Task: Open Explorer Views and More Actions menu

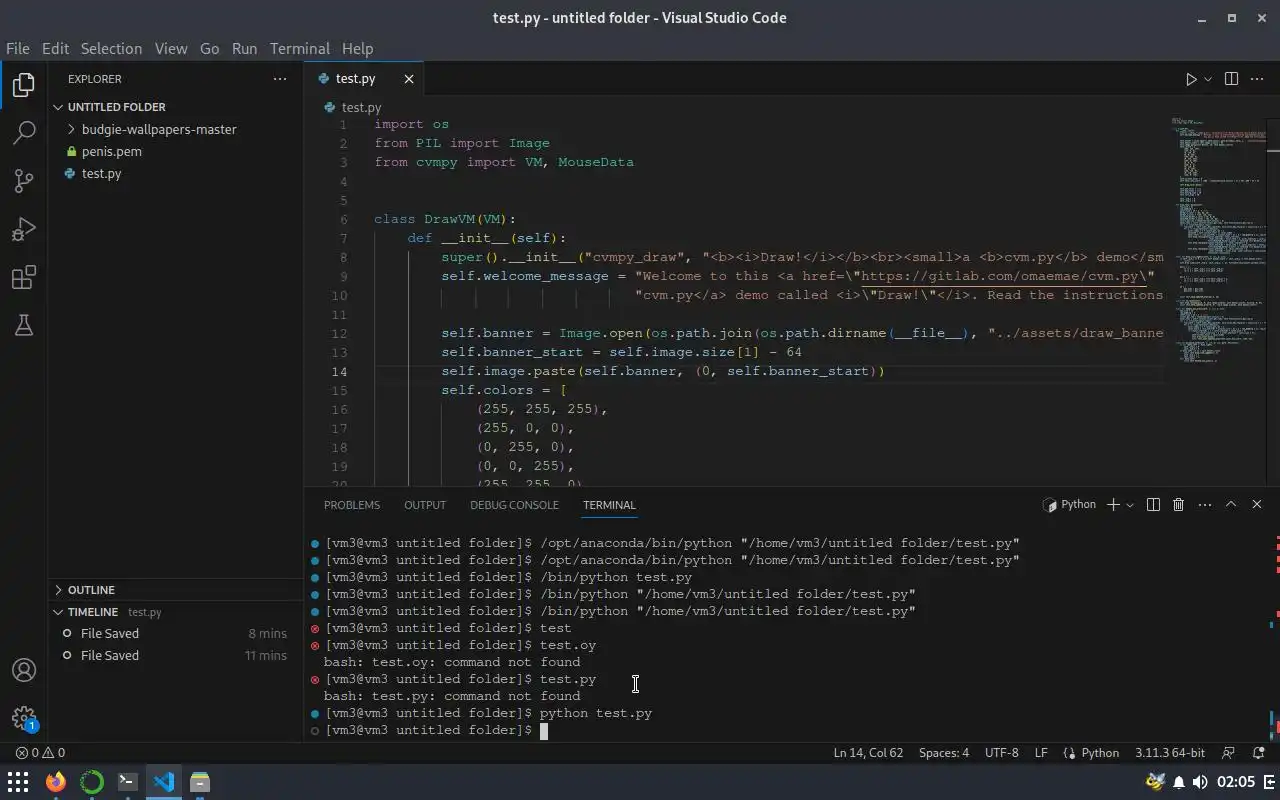Action: [x=280, y=79]
